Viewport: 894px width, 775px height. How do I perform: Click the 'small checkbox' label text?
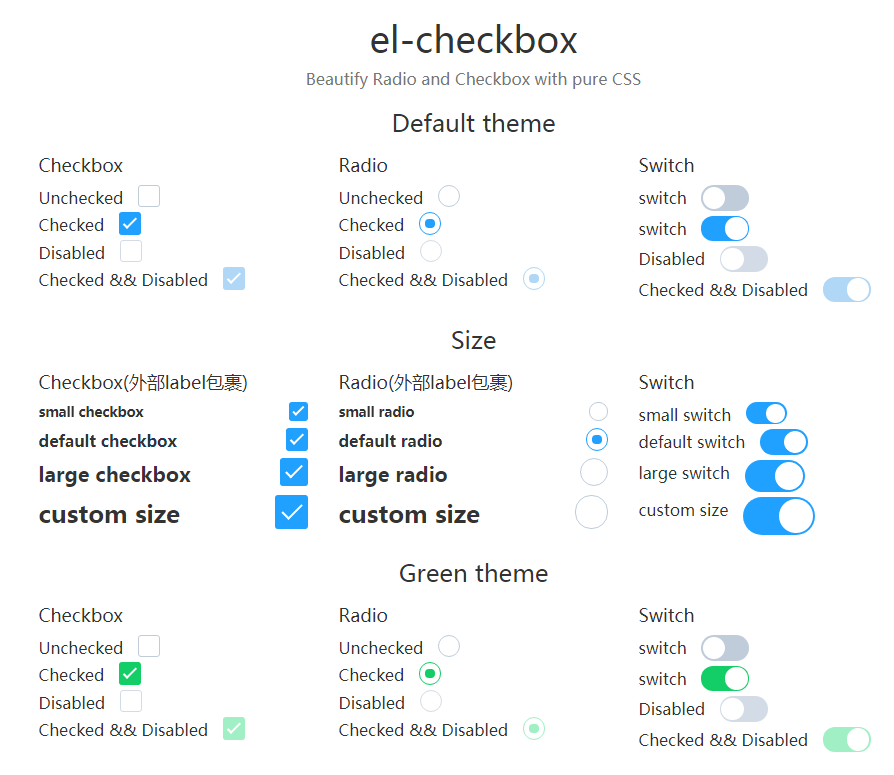point(91,412)
